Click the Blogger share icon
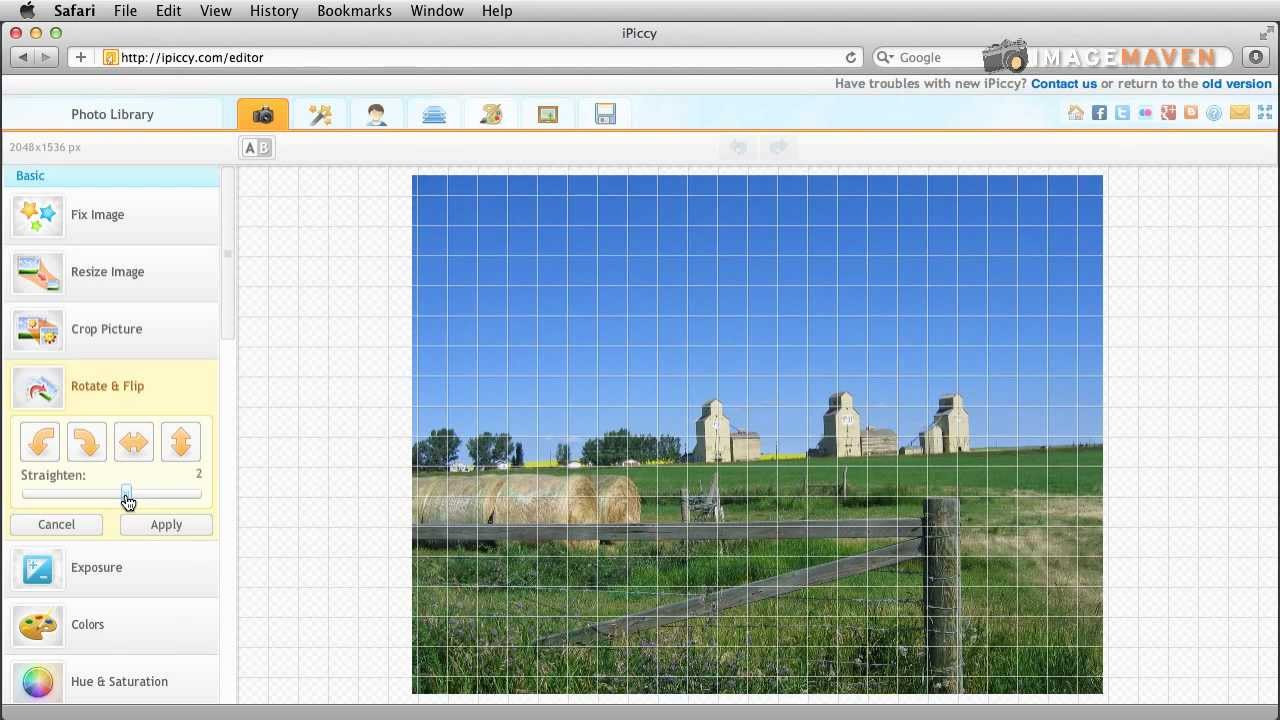This screenshot has width=1280, height=720. click(x=1191, y=113)
